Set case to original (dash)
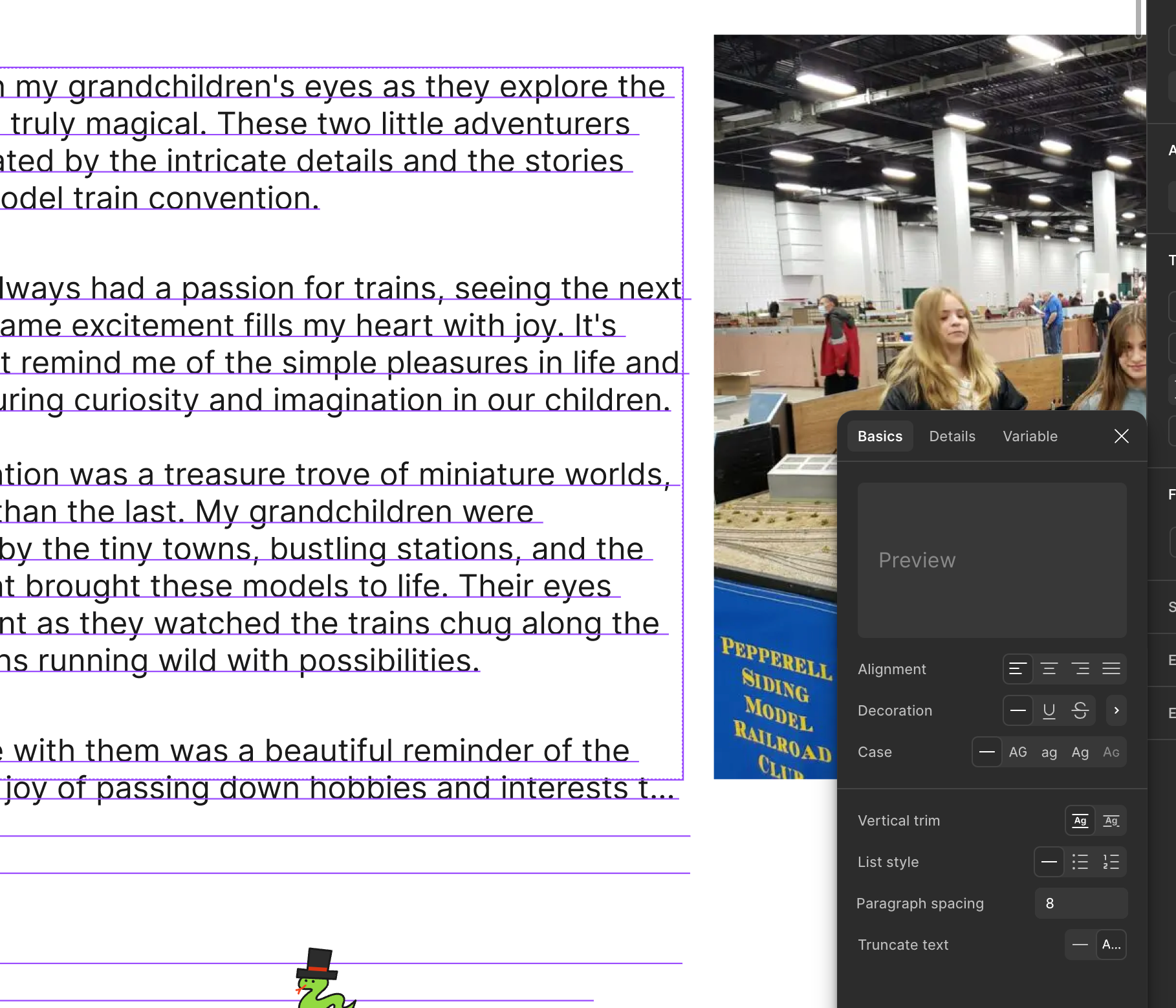This screenshot has height=1008, width=1176. pyautogui.click(x=986, y=752)
